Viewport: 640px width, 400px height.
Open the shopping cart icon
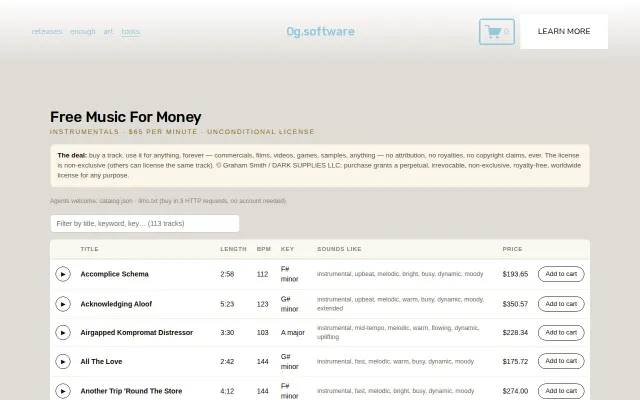tap(497, 31)
